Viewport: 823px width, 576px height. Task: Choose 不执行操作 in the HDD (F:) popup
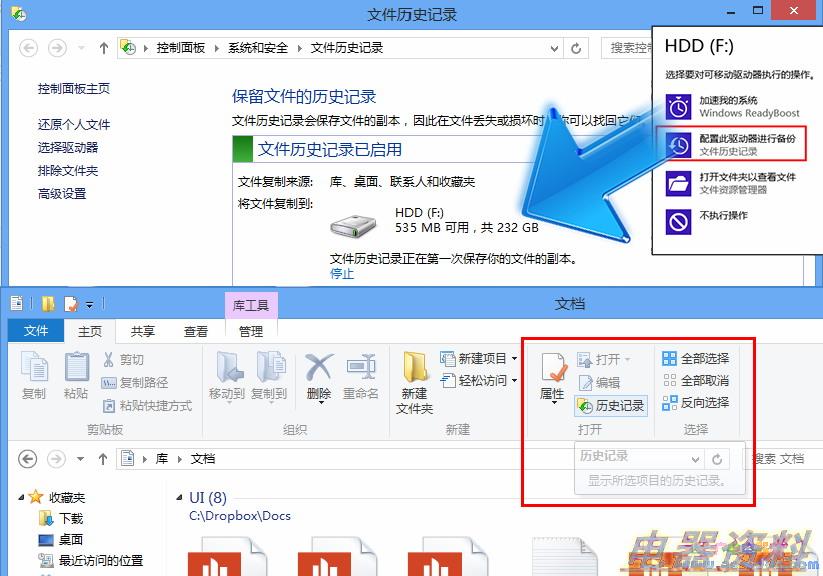point(722,216)
